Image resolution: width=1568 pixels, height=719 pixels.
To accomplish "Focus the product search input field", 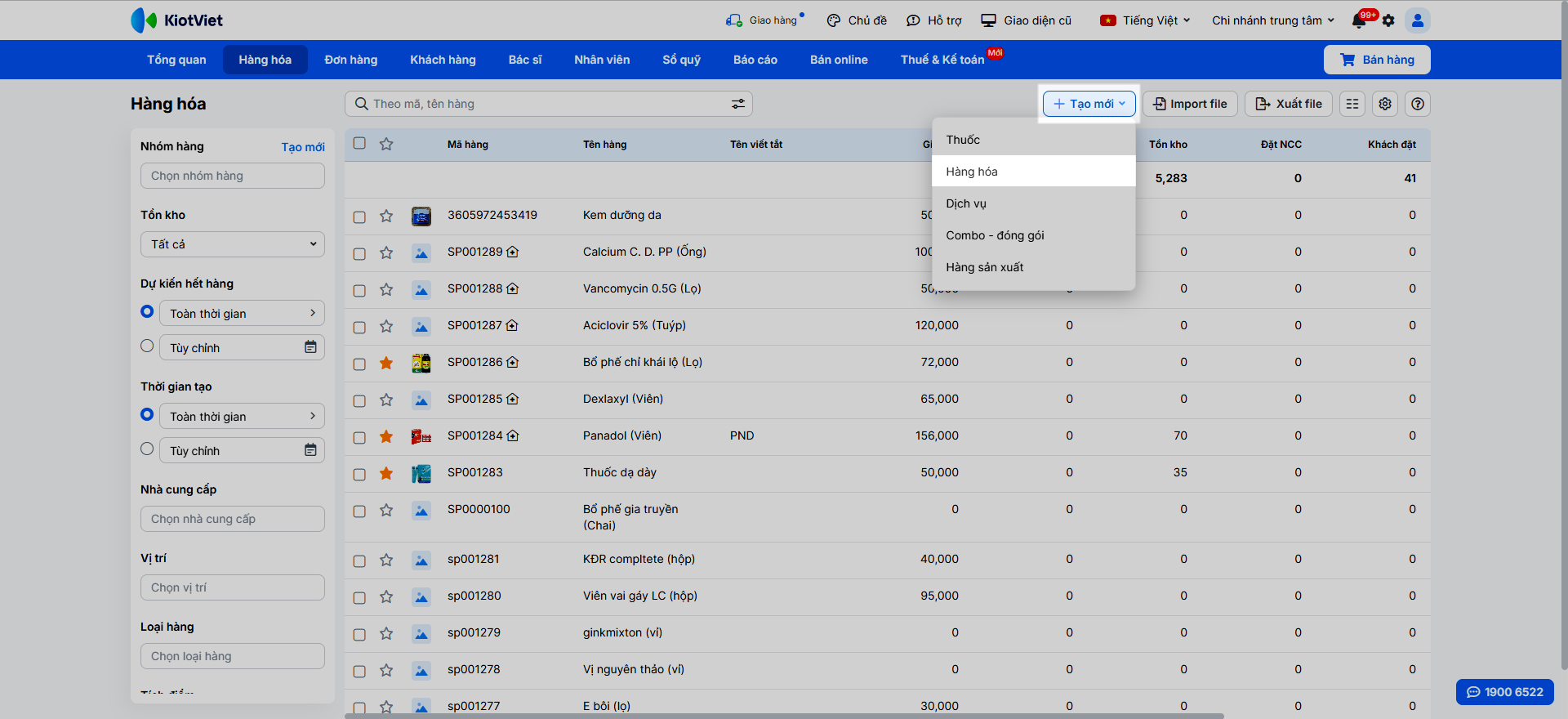I will click(x=539, y=104).
